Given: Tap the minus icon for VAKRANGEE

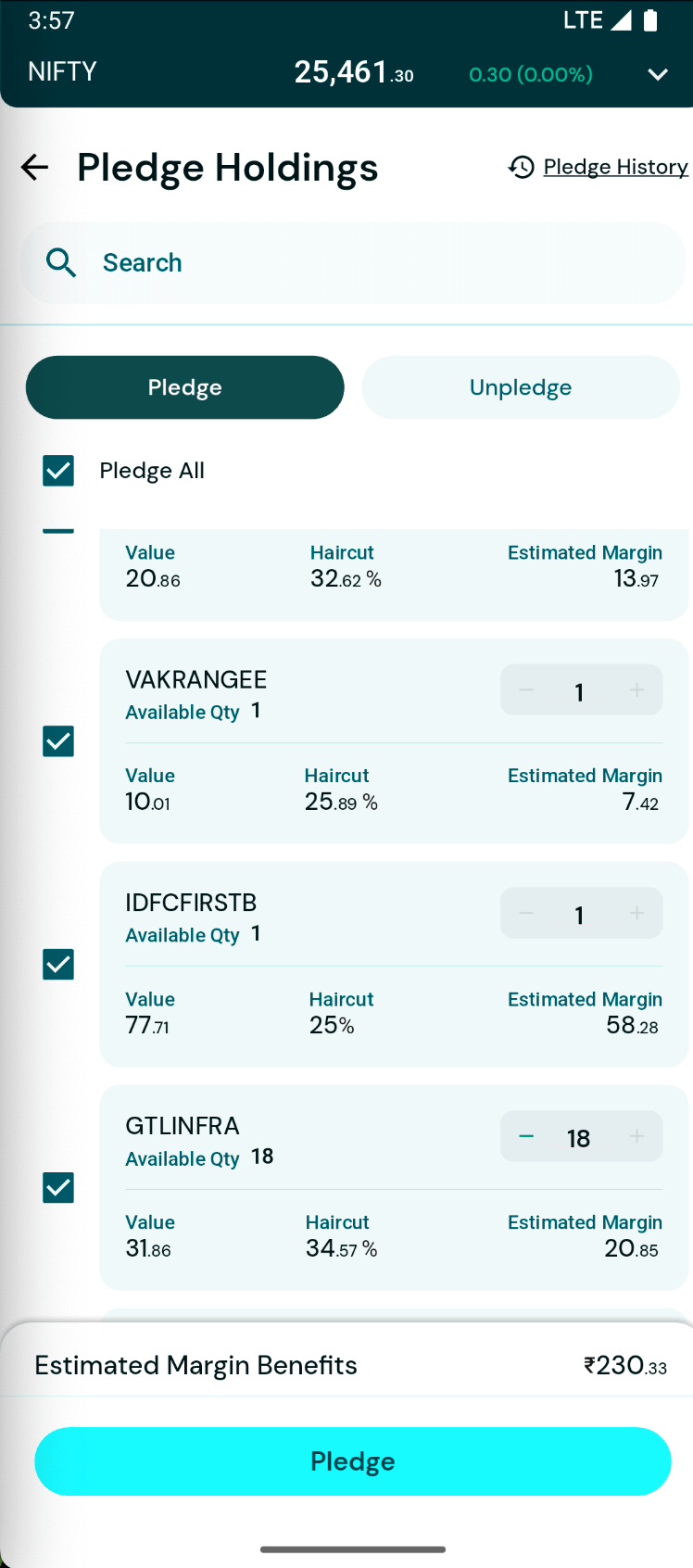Looking at the screenshot, I should point(526,690).
